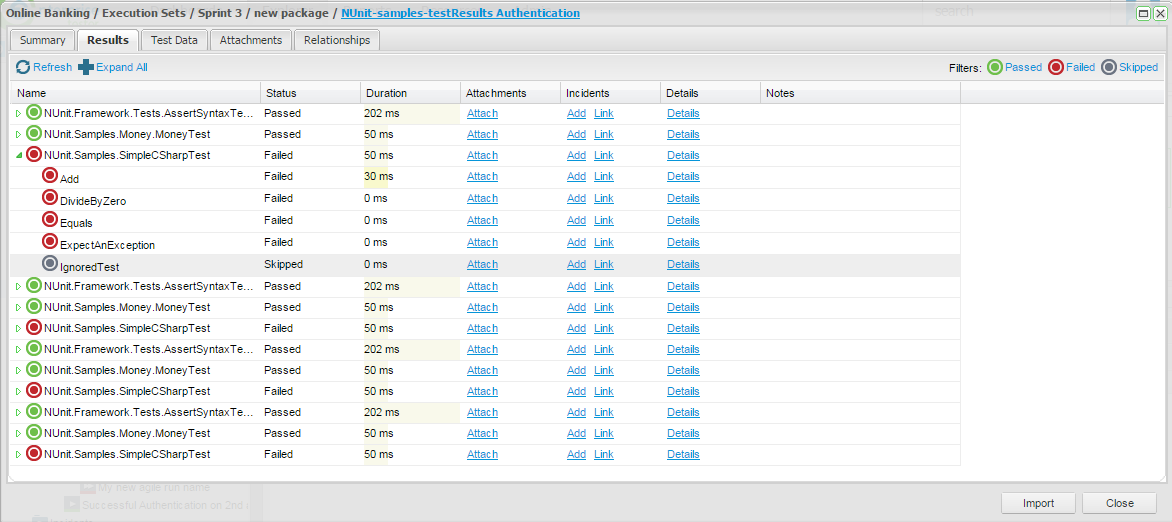Click the grey skipped icon beside IgnoredTest
This screenshot has height=522, width=1172.
tap(50, 264)
